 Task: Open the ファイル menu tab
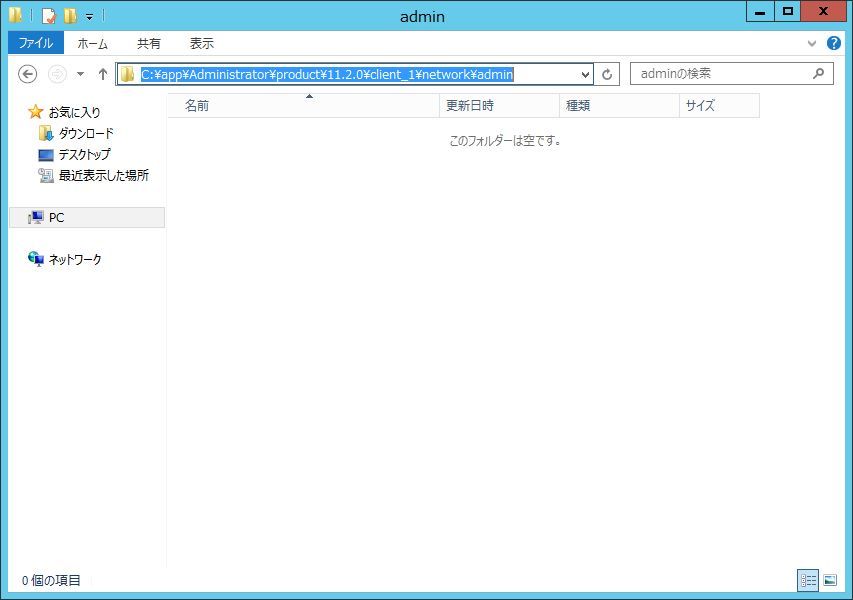click(36, 43)
